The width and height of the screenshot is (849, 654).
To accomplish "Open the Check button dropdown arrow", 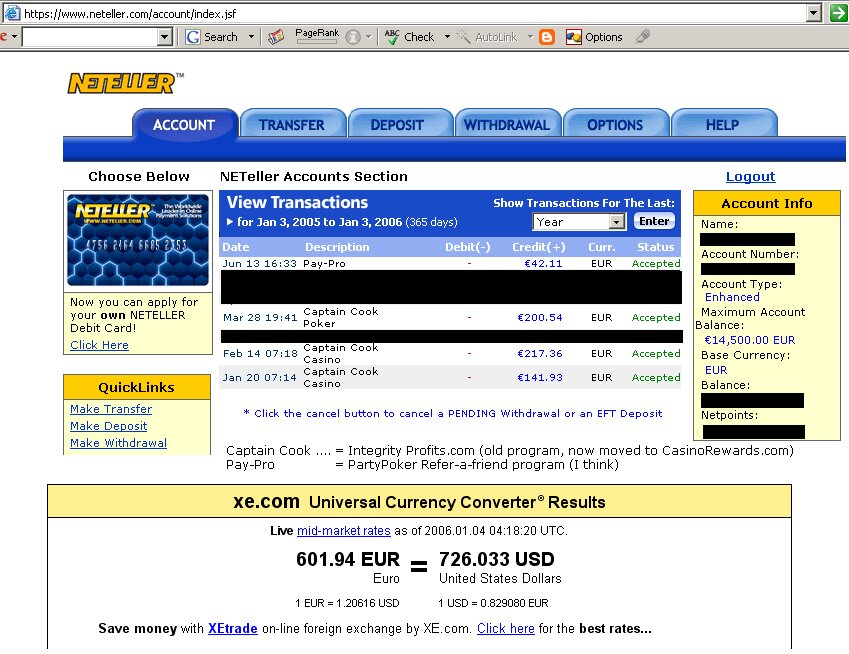I will click(447, 37).
